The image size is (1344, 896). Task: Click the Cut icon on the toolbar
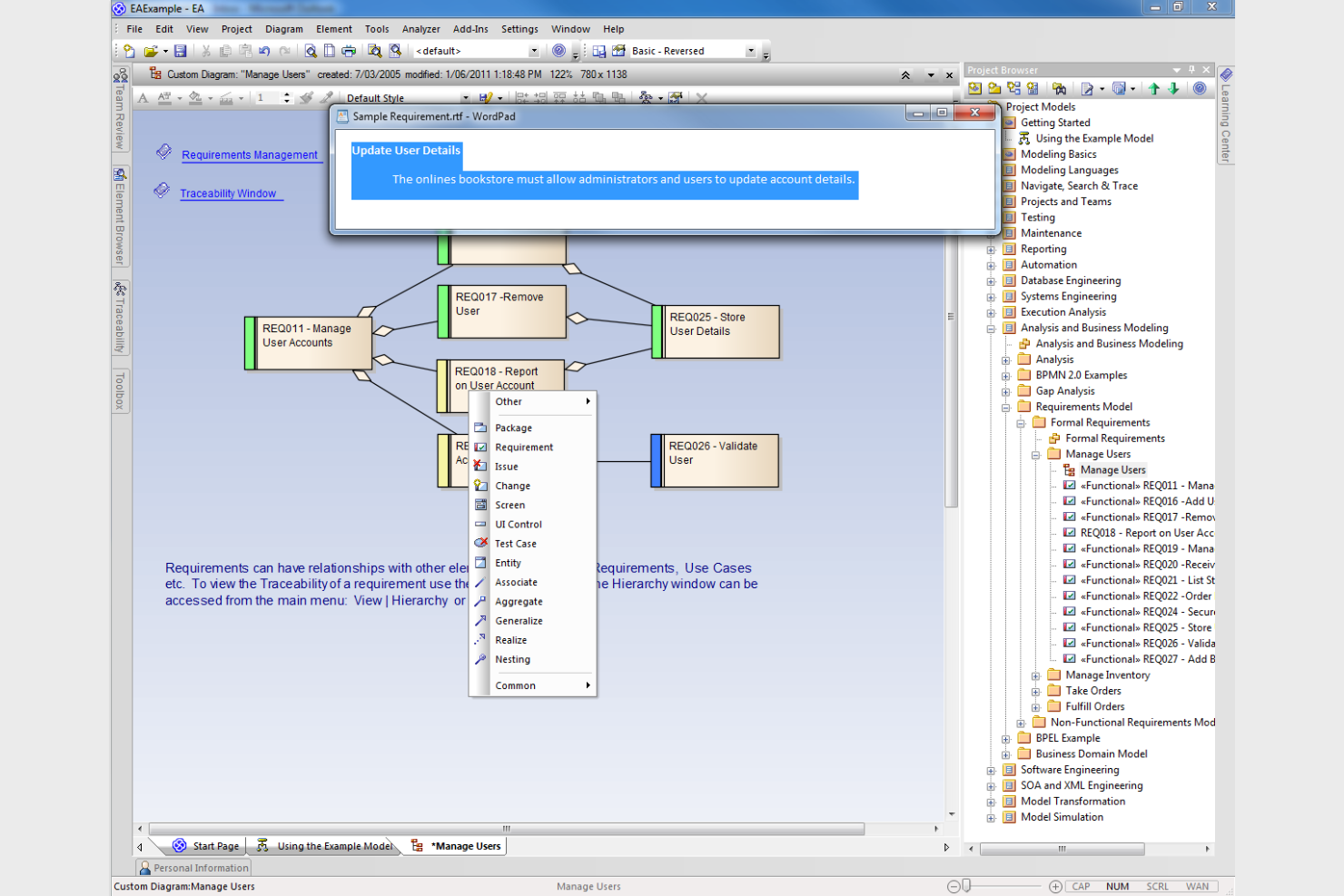(206, 51)
